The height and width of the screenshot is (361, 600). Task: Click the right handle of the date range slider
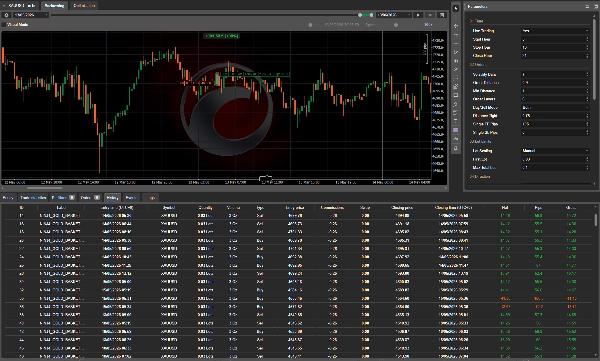coord(371,15)
